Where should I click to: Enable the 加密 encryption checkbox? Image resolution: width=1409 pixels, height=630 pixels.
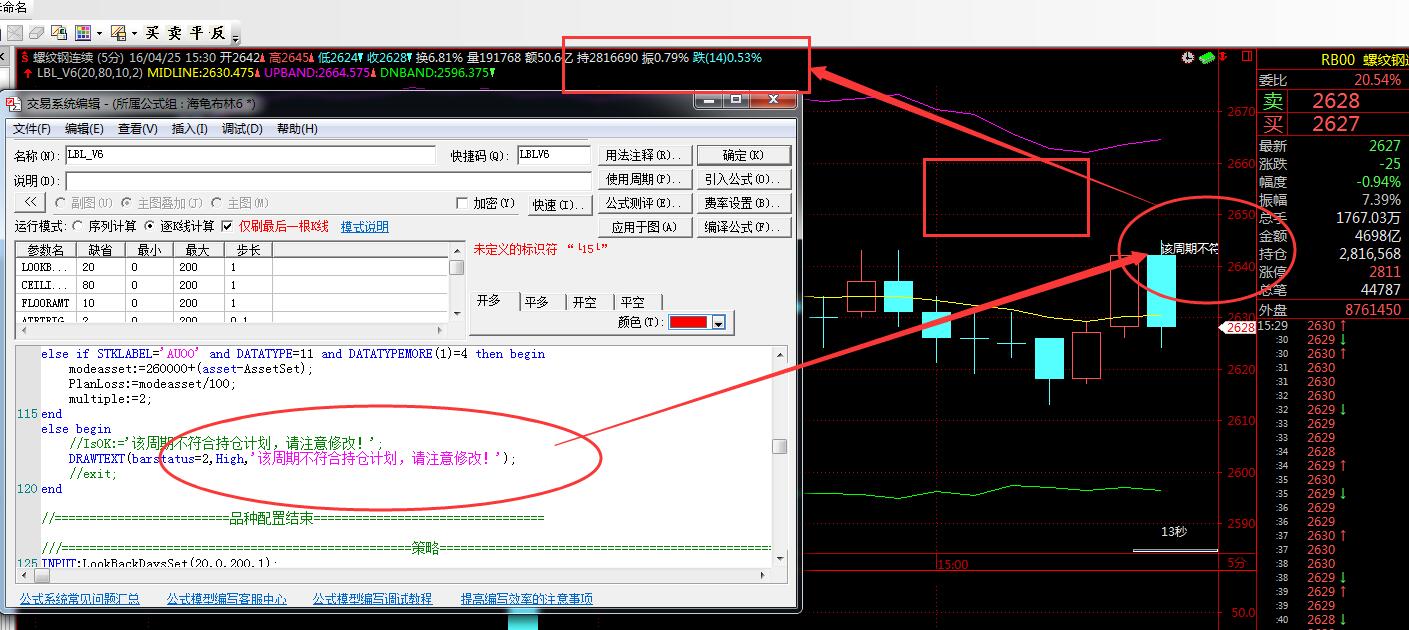point(462,204)
